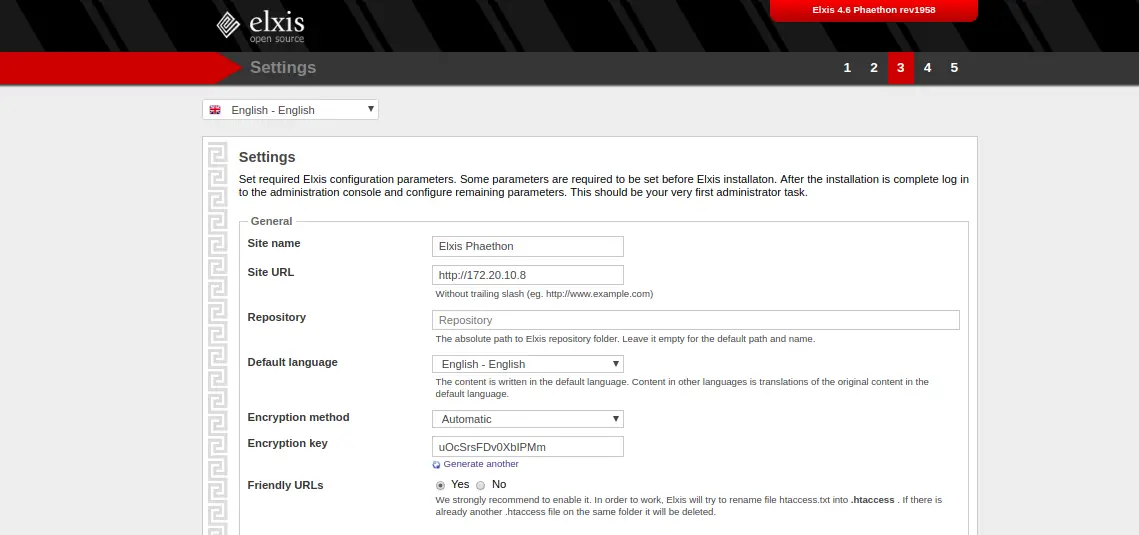The height and width of the screenshot is (535, 1139).
Task: Click the Default language label
Action: [x=293, y=362]
